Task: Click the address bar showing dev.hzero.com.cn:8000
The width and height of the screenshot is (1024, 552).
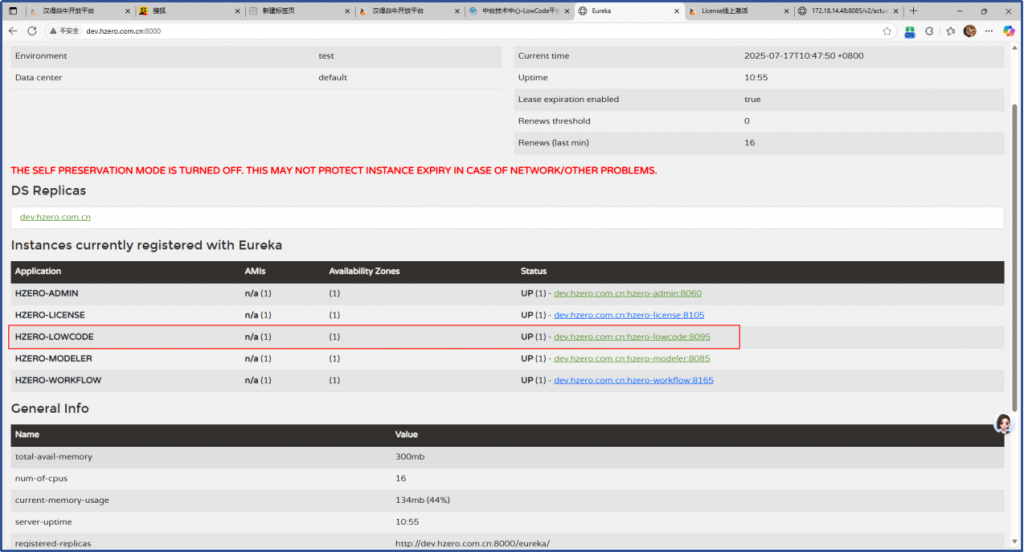Action: coord(450,31)
